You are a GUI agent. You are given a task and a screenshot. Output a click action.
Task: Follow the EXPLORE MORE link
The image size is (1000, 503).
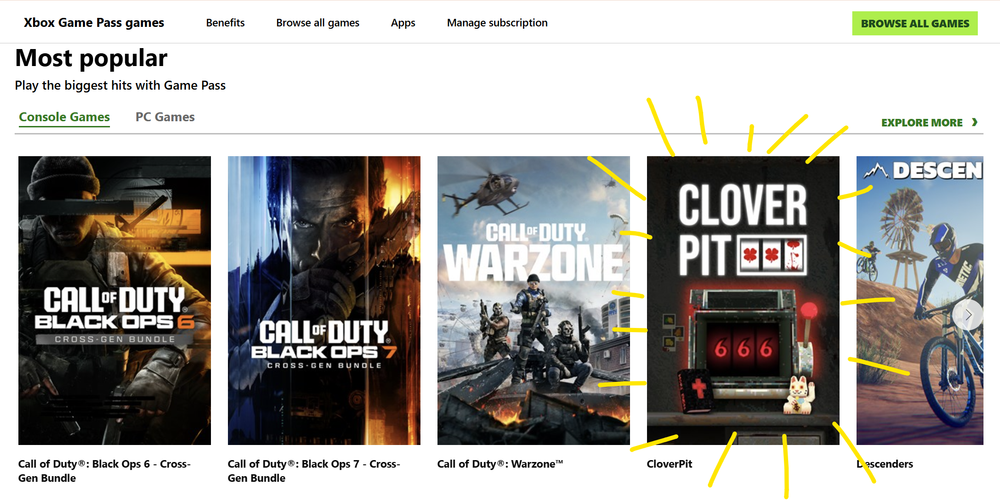(921, 123)
